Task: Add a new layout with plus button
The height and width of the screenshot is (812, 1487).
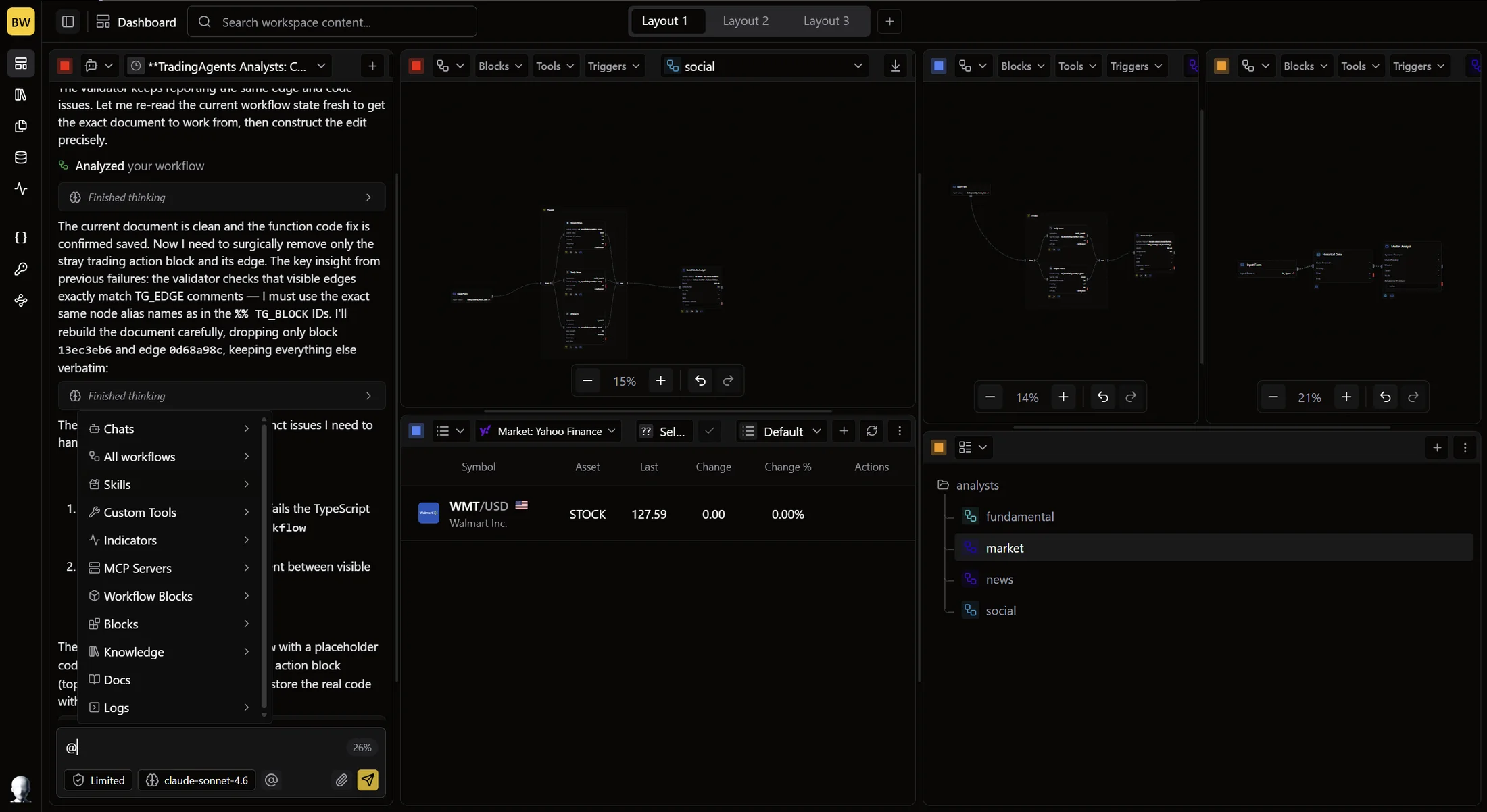Action: pos(889,22)
